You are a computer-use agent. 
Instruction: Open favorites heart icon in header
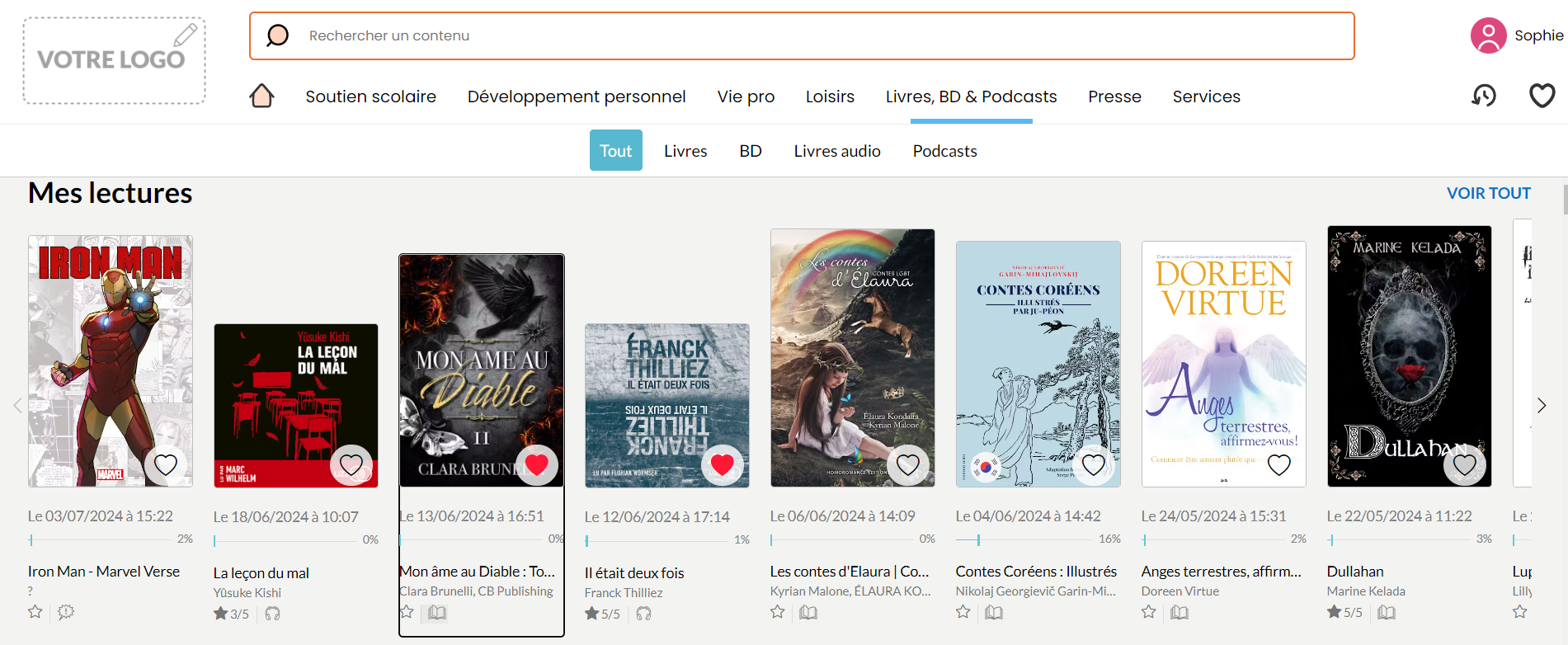[1542, 97]
